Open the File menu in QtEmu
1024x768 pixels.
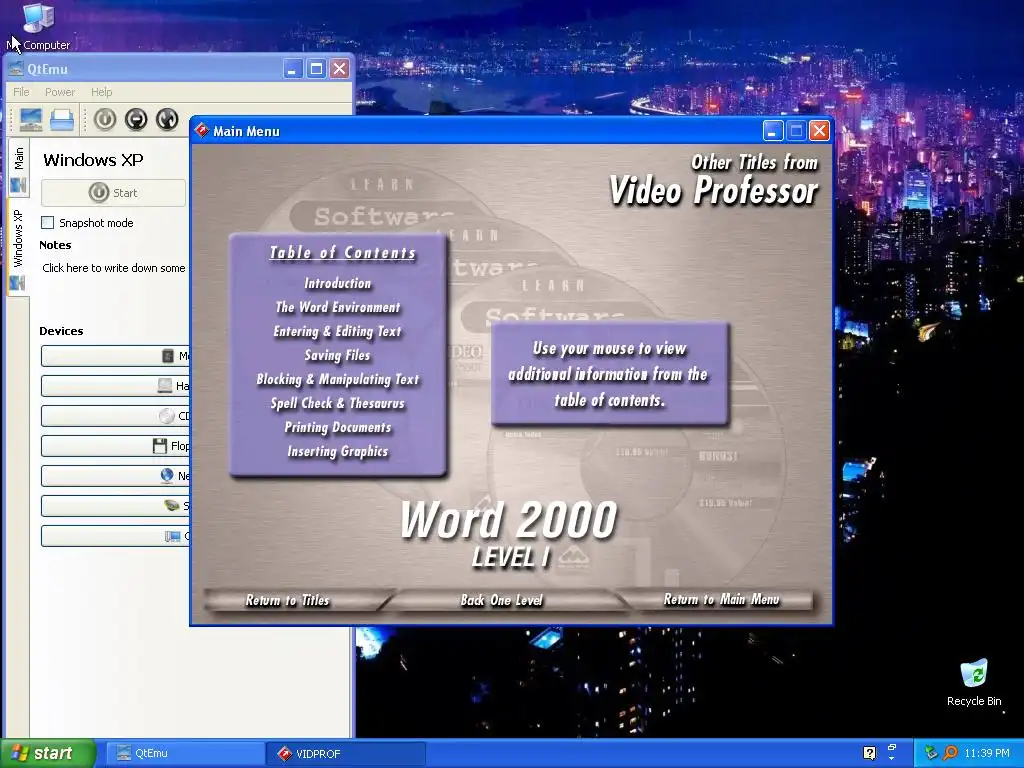pos(21,92)
